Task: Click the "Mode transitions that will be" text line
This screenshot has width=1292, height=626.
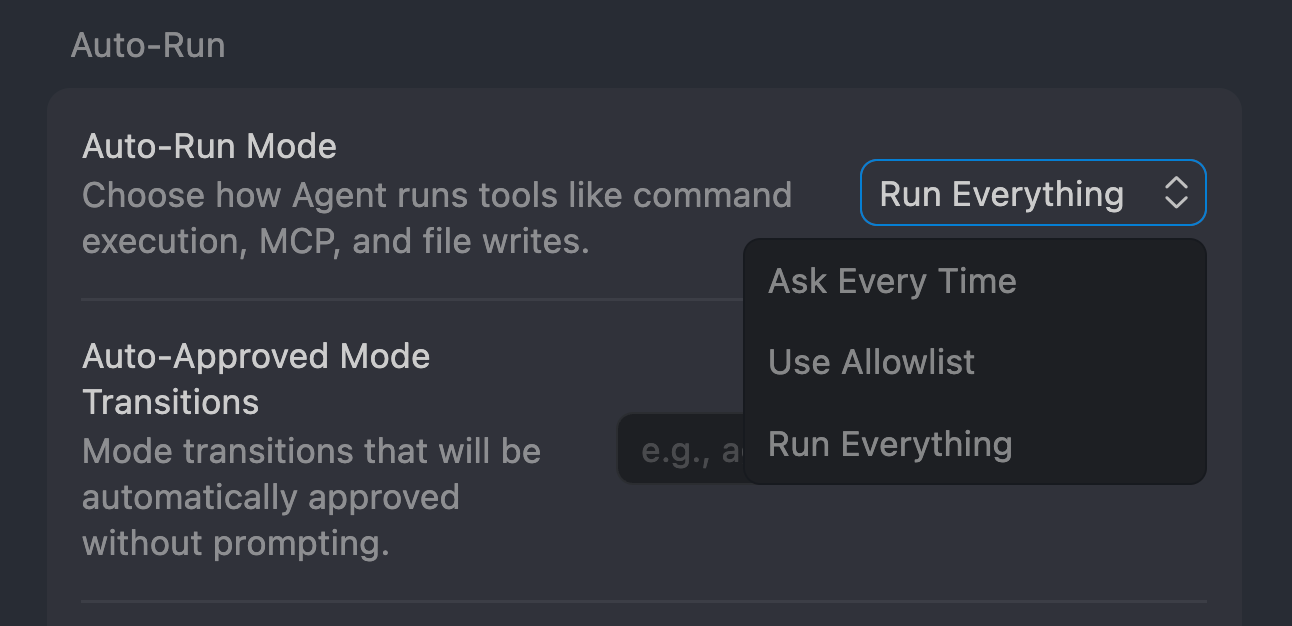Action: click(x=311, y=451)
